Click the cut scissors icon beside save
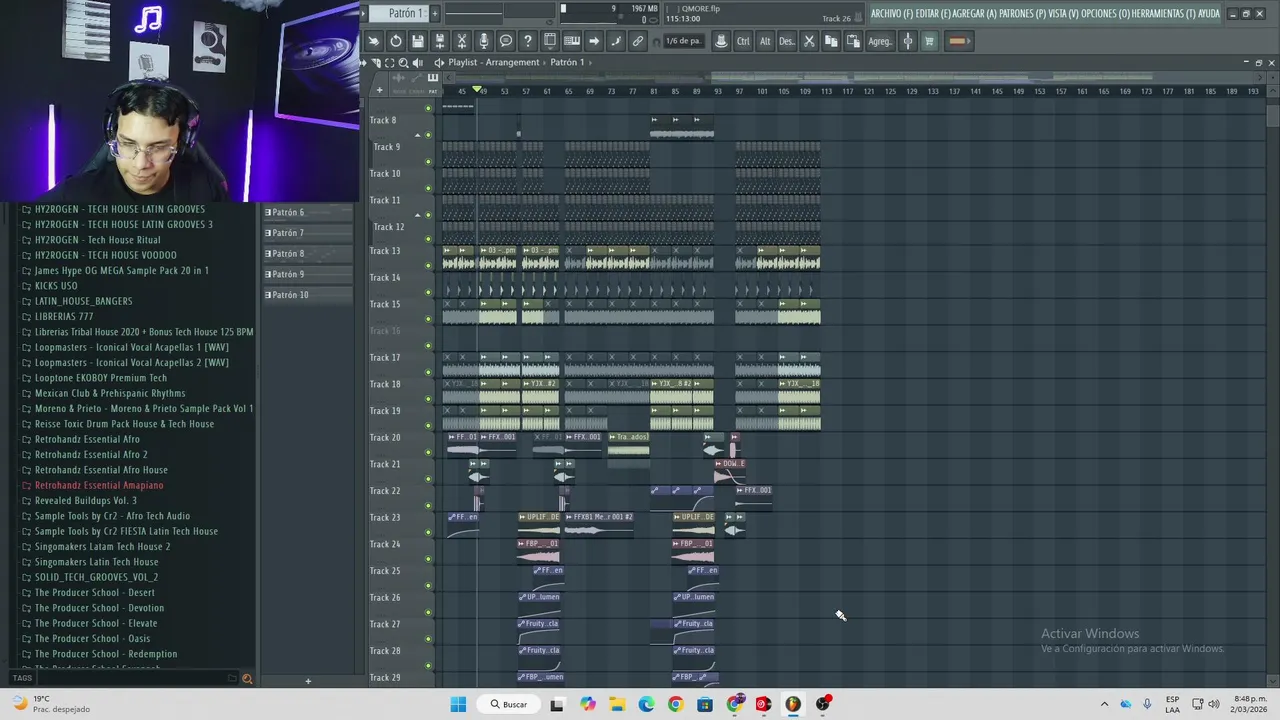1280x720 pixels. click(462, 41)
